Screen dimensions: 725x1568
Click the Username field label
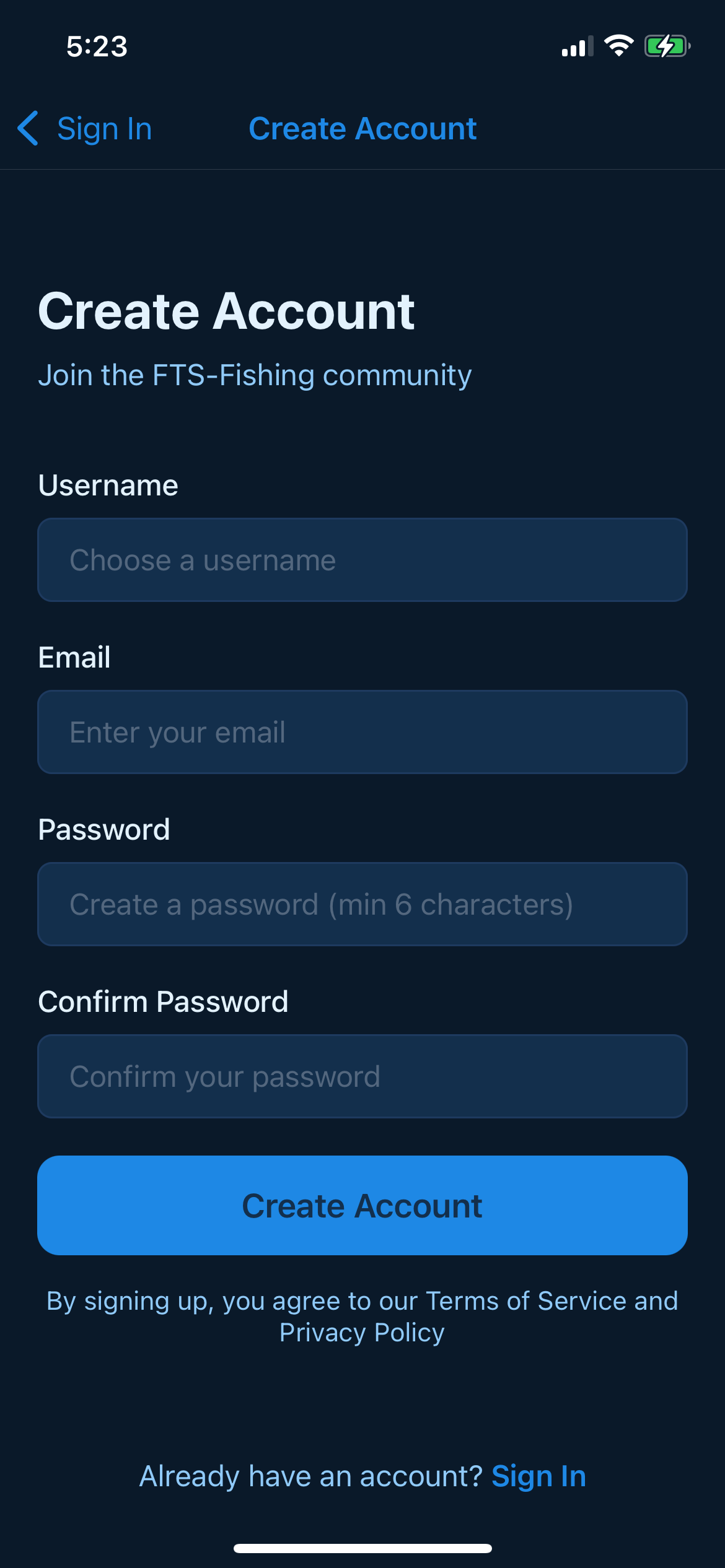pyautogui.click(x=108, y=486)
